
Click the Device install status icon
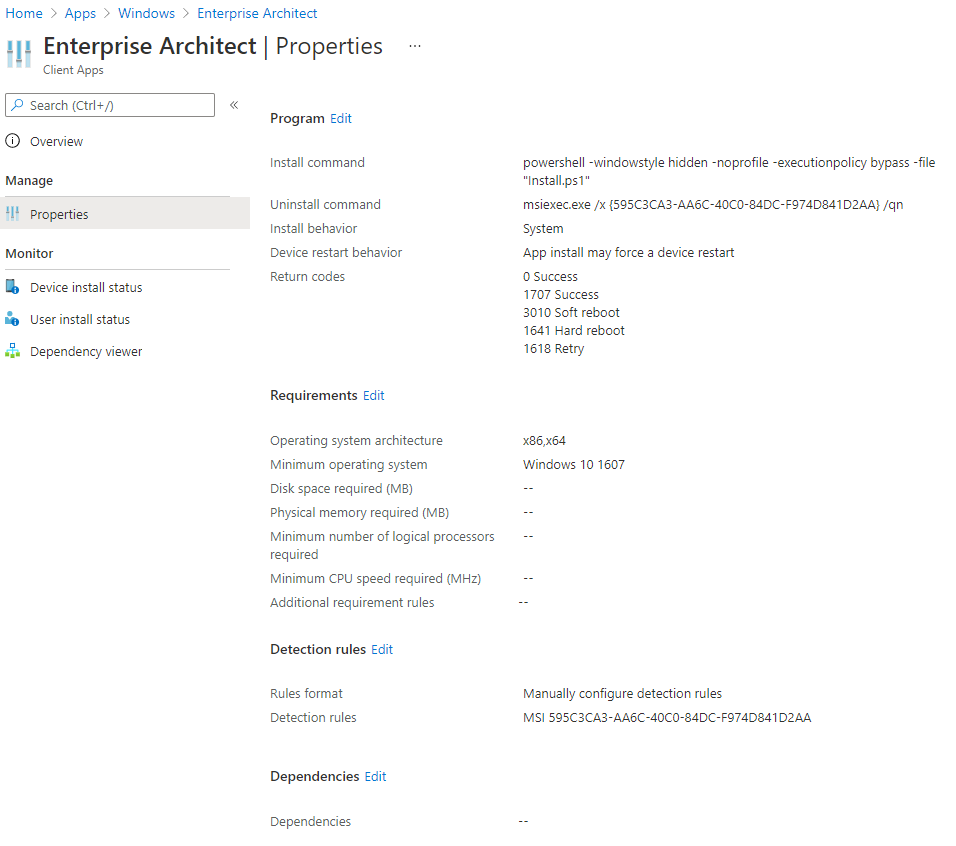(x=13, y=287)
